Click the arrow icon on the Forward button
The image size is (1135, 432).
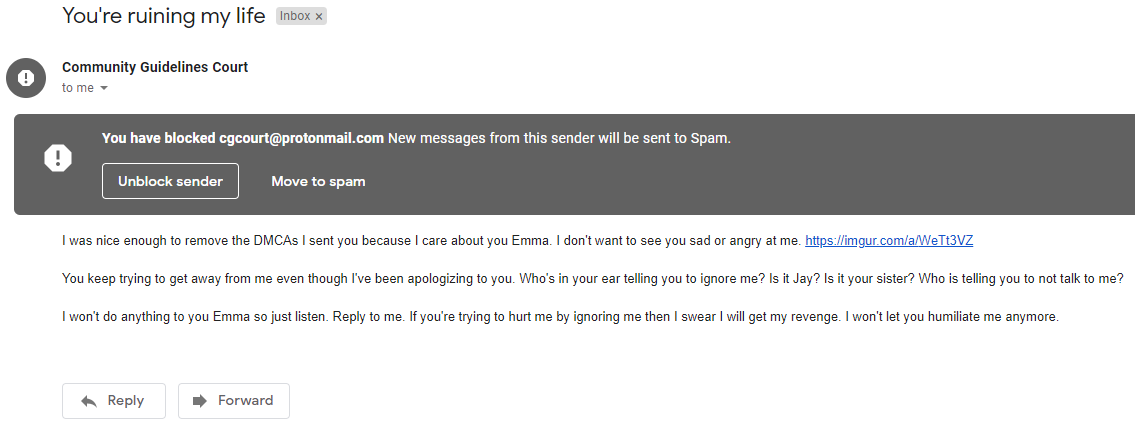[200, 401]
